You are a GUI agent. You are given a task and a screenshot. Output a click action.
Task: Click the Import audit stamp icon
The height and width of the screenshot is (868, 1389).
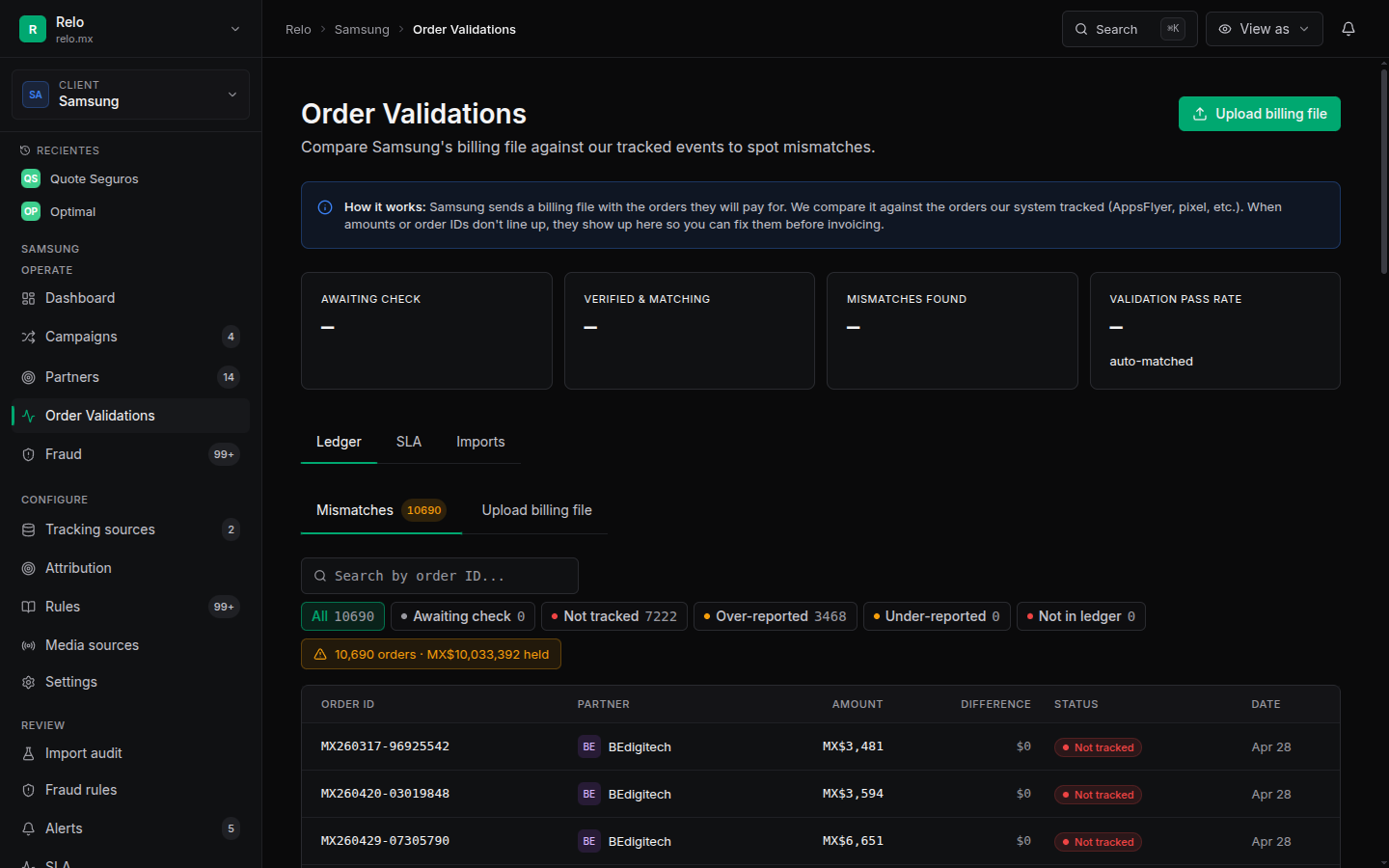(28, 753)
